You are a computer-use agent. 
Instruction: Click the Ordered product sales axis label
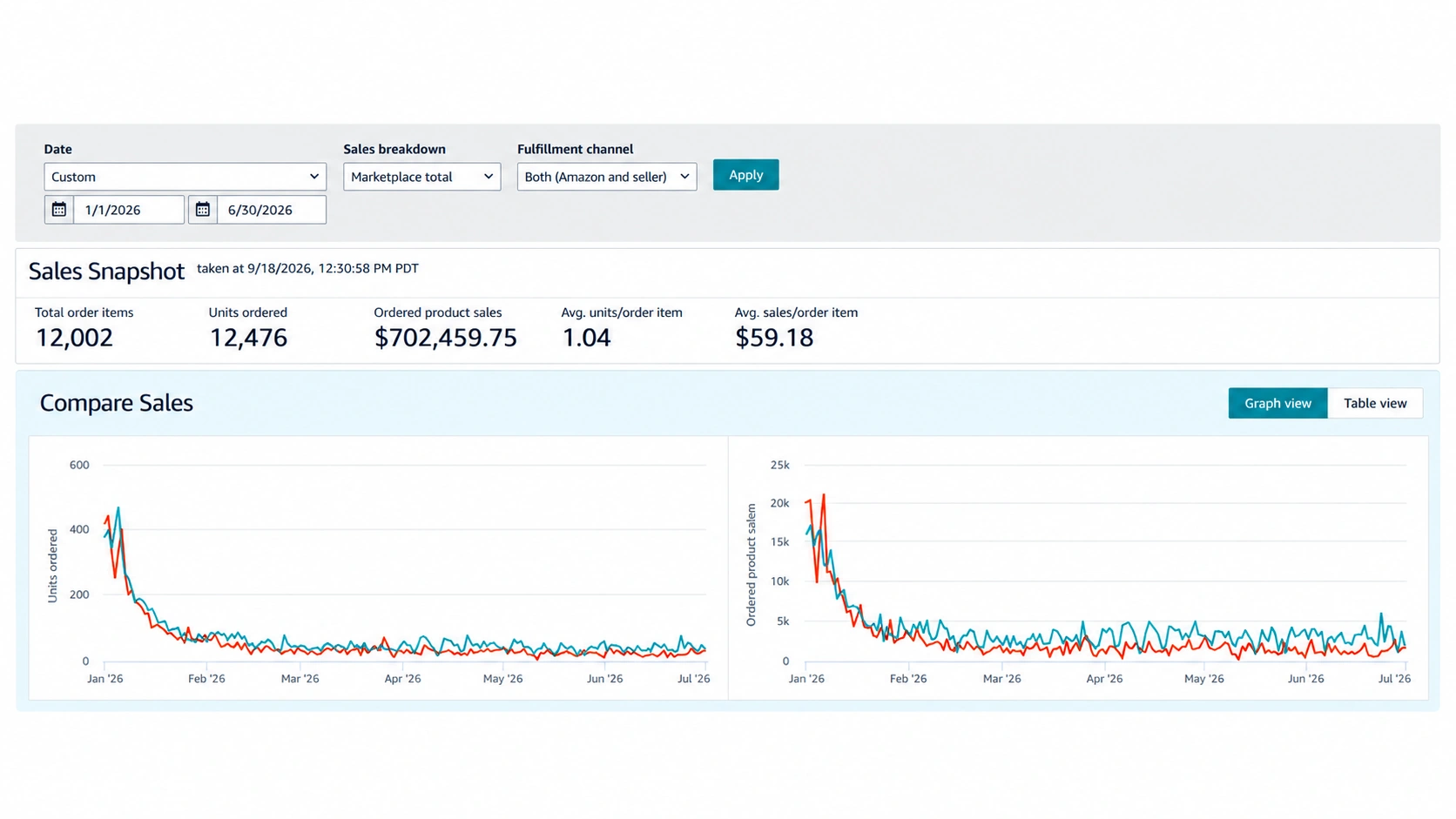(x=752, y=565)
